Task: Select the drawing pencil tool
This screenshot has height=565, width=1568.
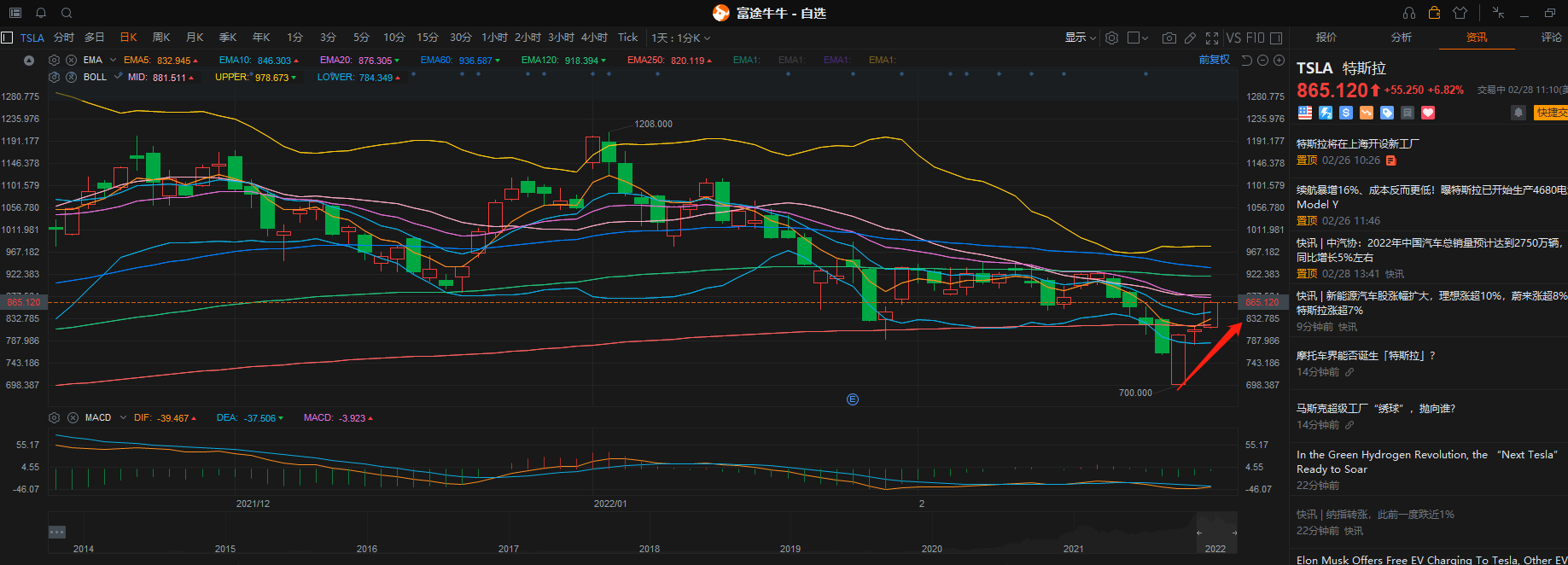Action: coord(1191,38)
